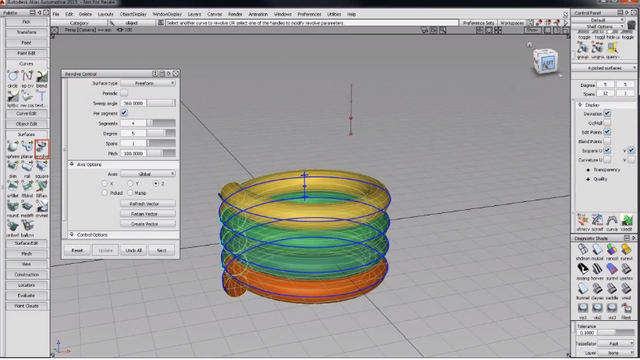Click the view cube in viewport
Screen dimensions: 640x360
(546, 62)
